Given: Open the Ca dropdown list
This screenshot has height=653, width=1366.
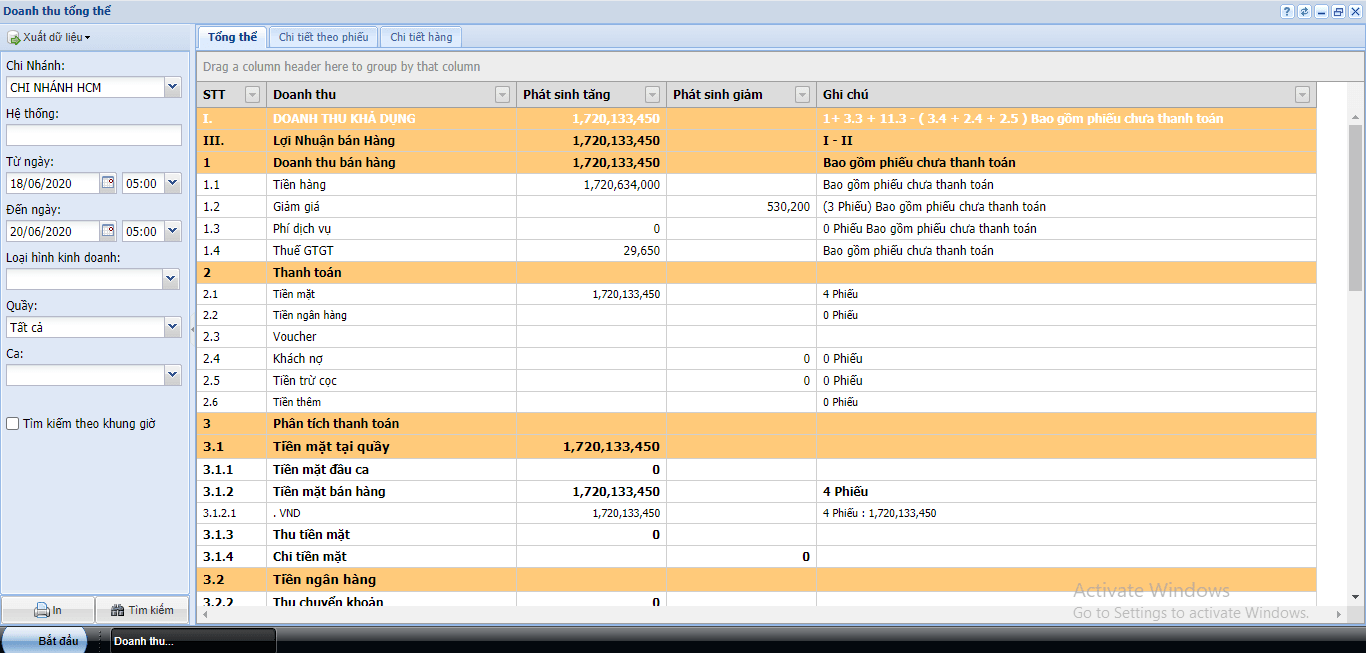Looking at the screenshot, I should 172,375.
